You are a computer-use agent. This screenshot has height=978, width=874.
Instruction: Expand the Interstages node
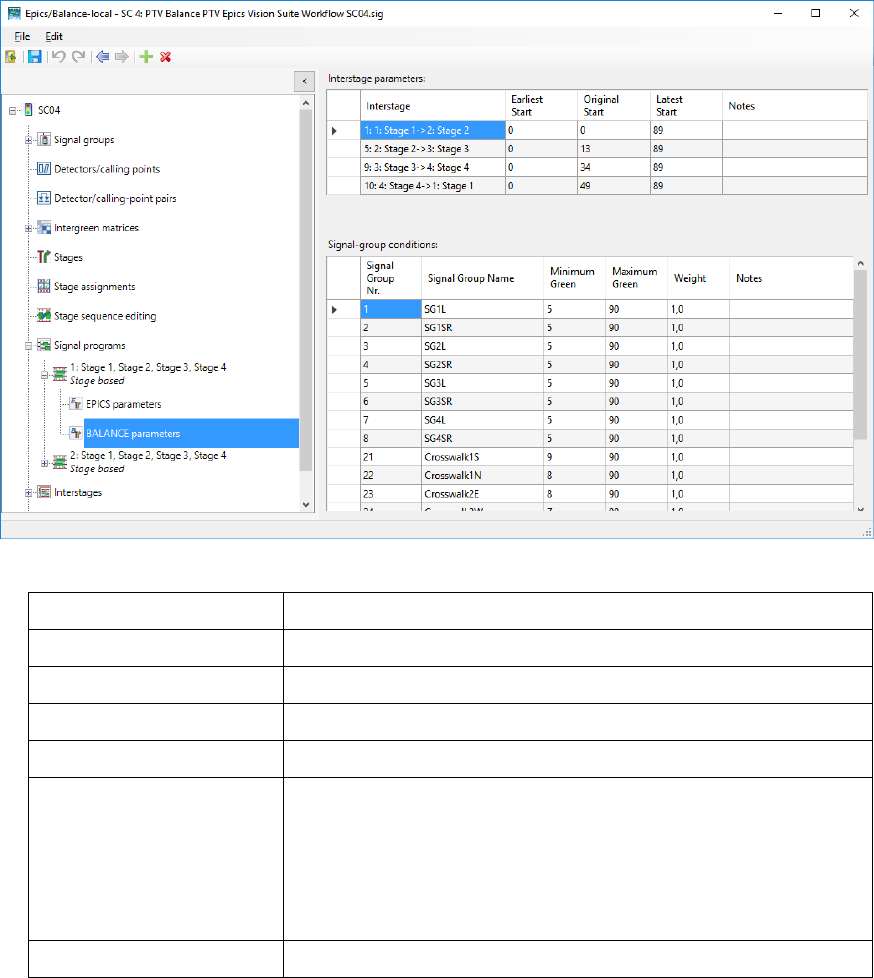pos(28,493)
